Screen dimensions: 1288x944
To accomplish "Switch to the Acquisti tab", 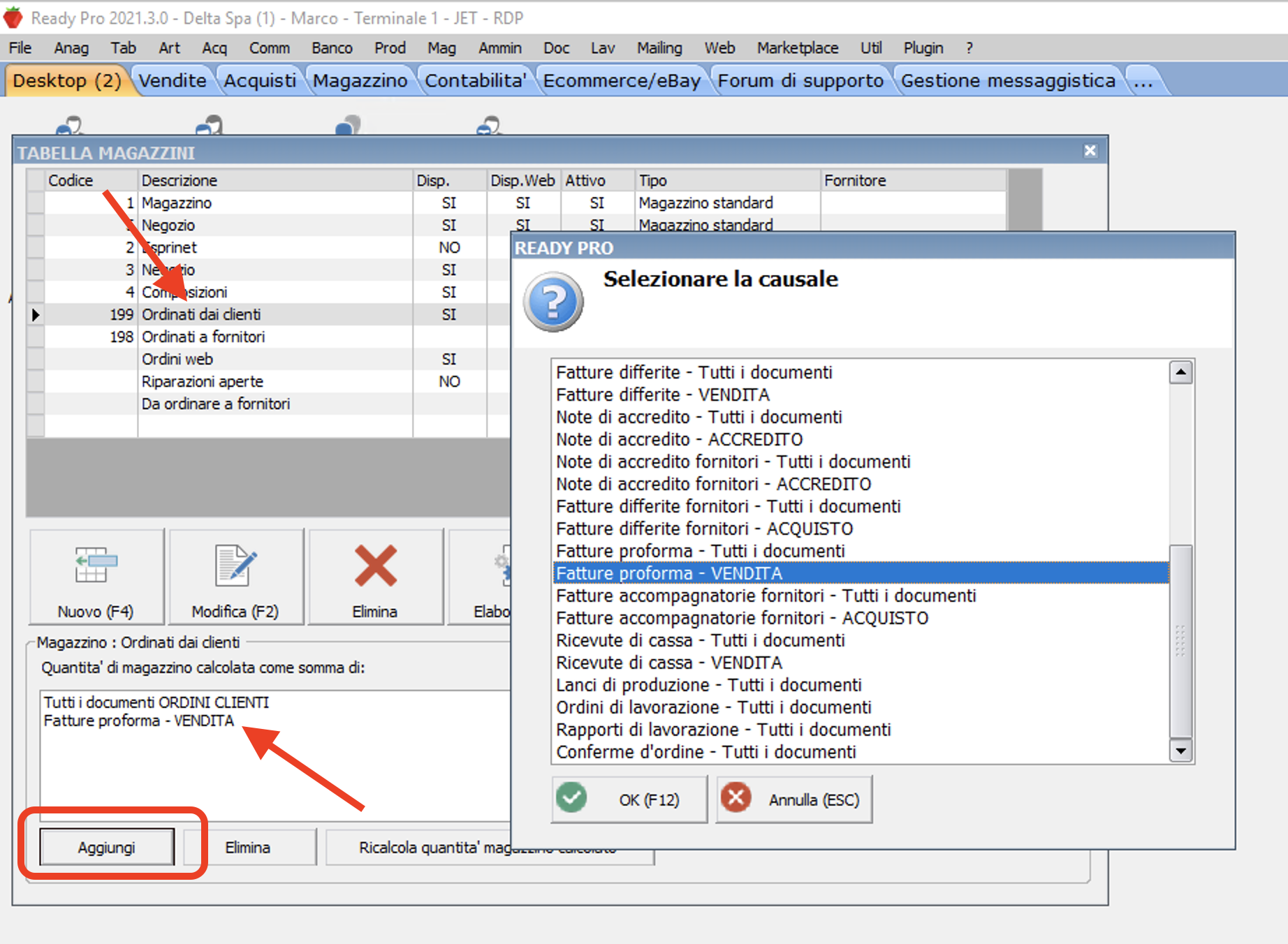I will (x=260, y=80).
